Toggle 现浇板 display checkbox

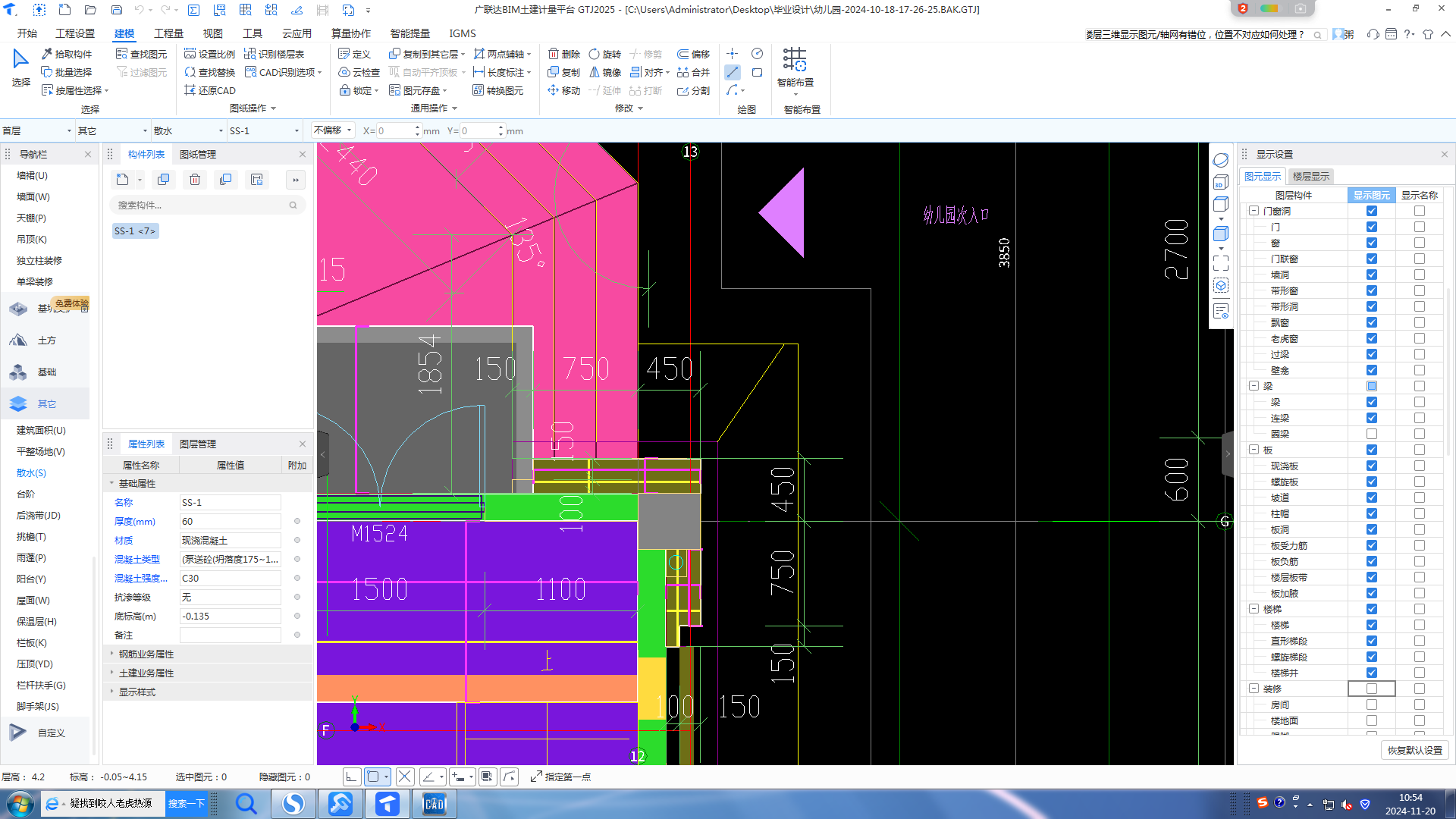(1371, 466)
